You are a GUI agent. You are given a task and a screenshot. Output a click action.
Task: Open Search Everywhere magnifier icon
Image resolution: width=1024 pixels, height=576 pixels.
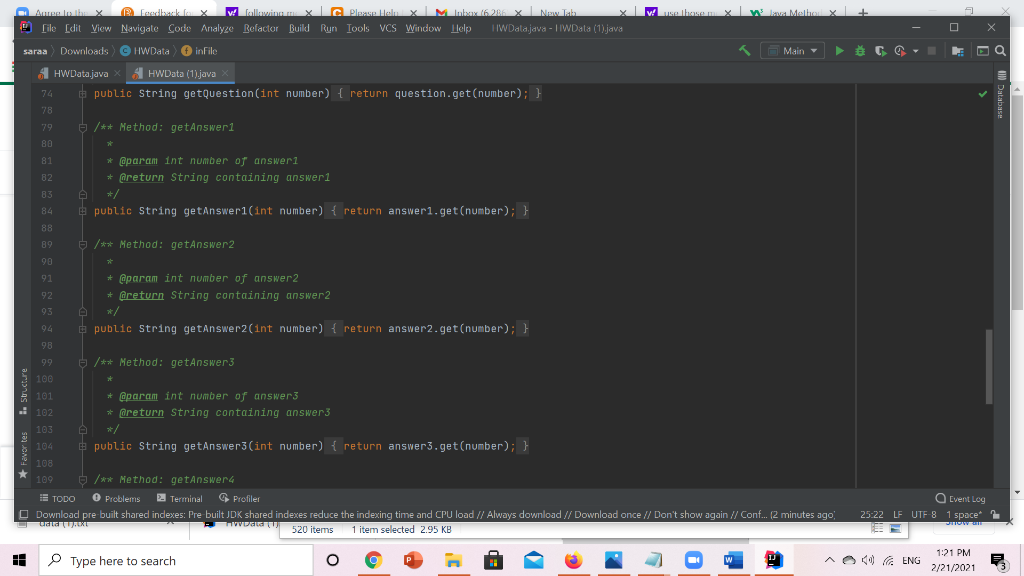[1000, 50]
